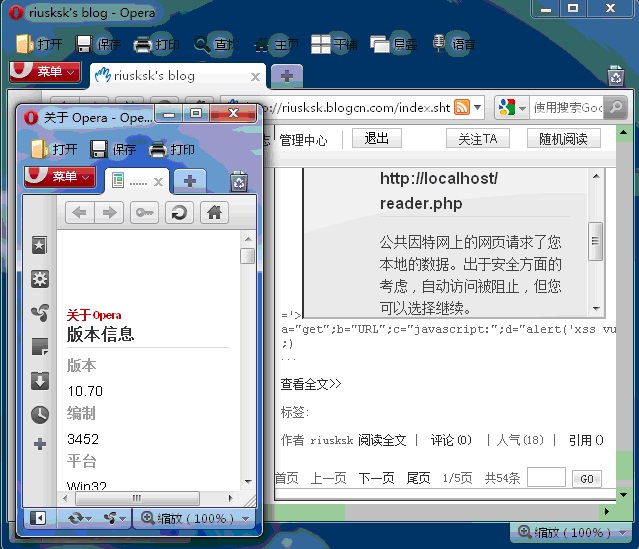Click blog page horizontal scroll right arrow
Image resolution: width=639 pixels, height=549 pixels.
[607, 511]
